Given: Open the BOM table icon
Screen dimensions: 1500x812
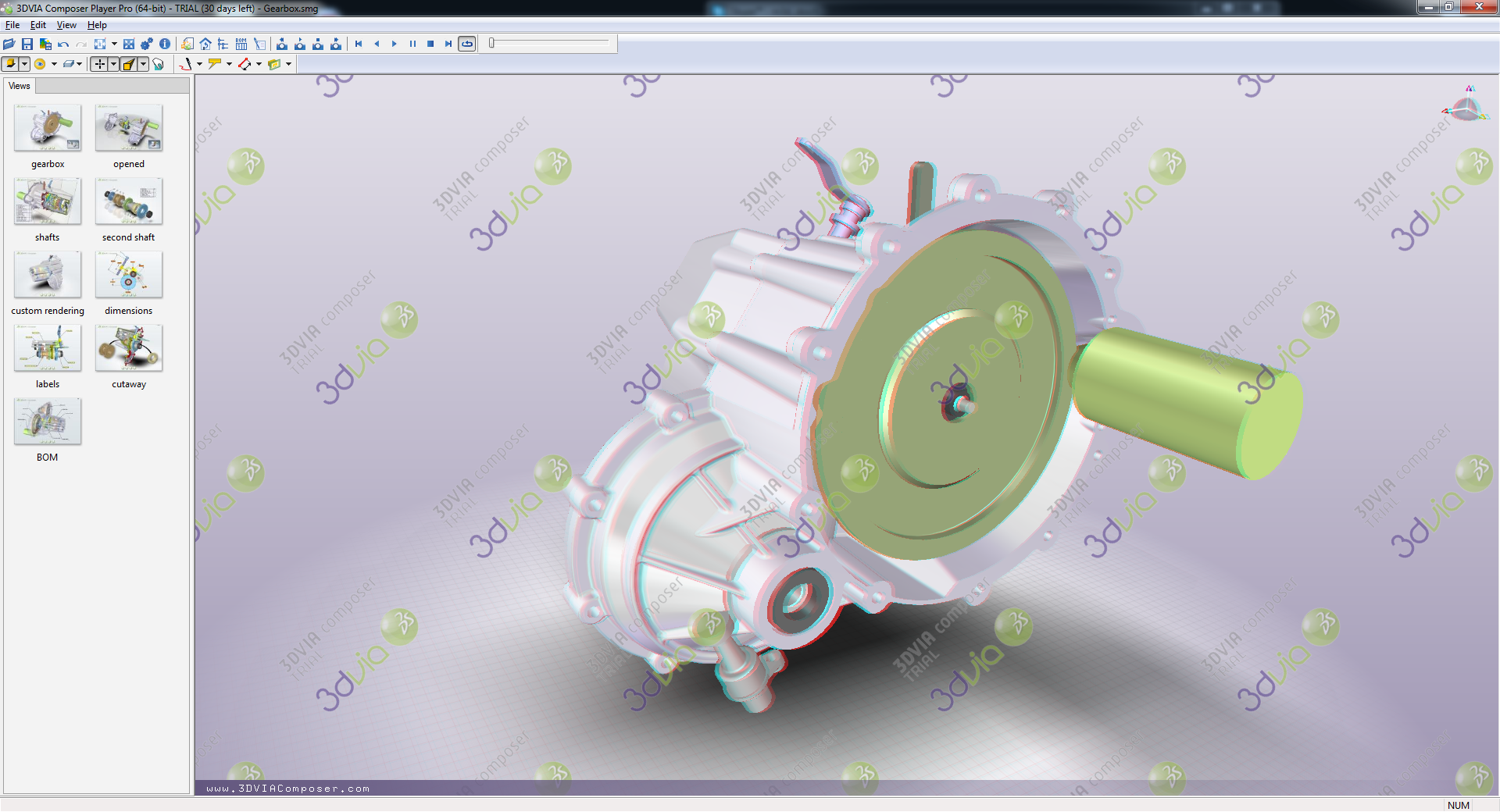Looking at the screenshot, I should pos(241,45).
